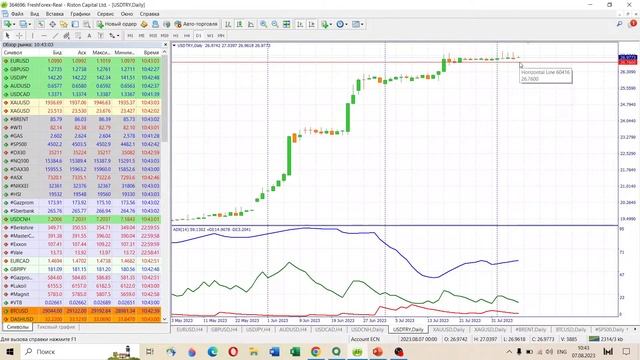Draw a vertical line tool
Screen dimensions: 640x360
click(33, 36)
